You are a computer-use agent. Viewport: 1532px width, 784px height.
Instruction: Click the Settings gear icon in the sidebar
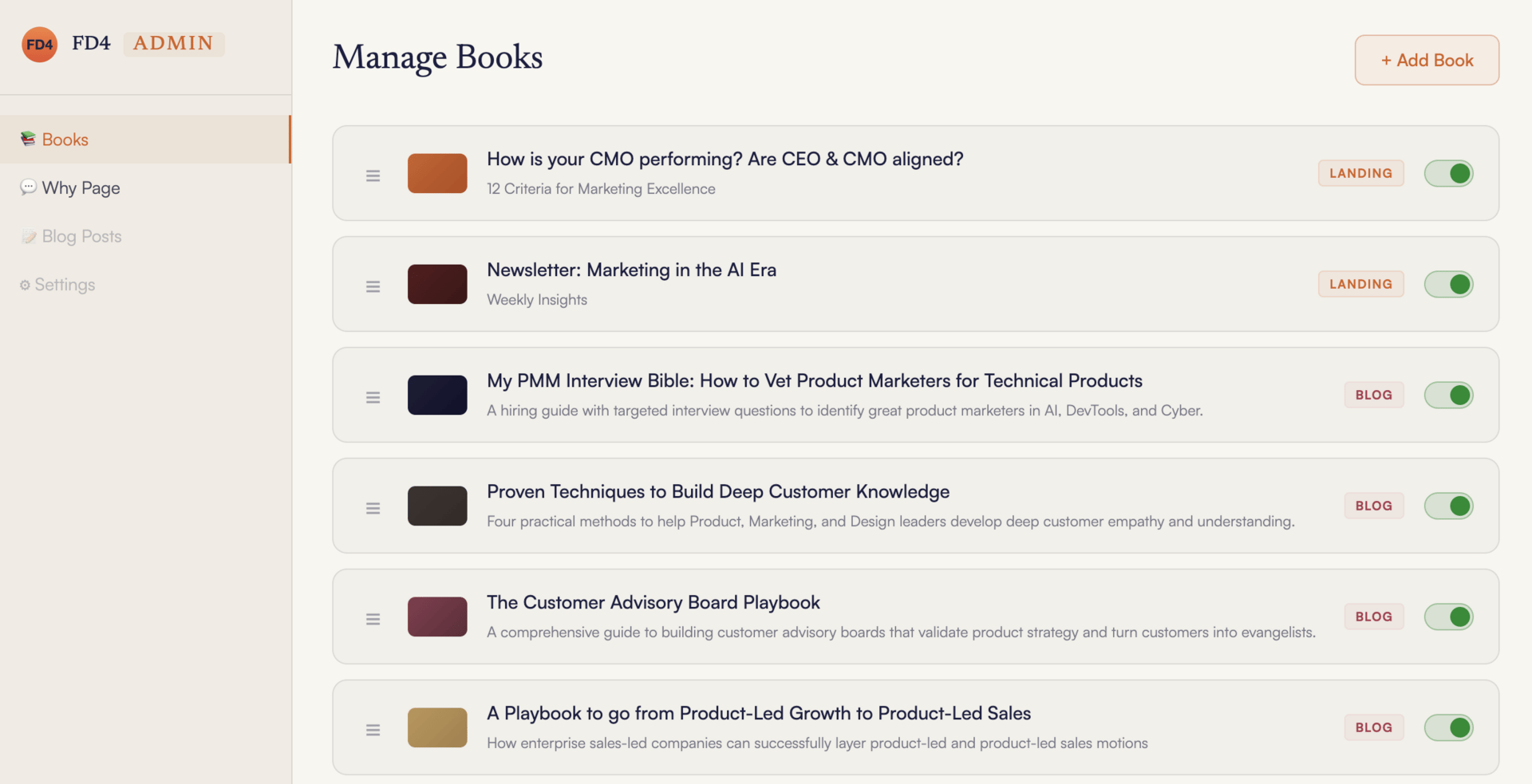click(25, 285)
